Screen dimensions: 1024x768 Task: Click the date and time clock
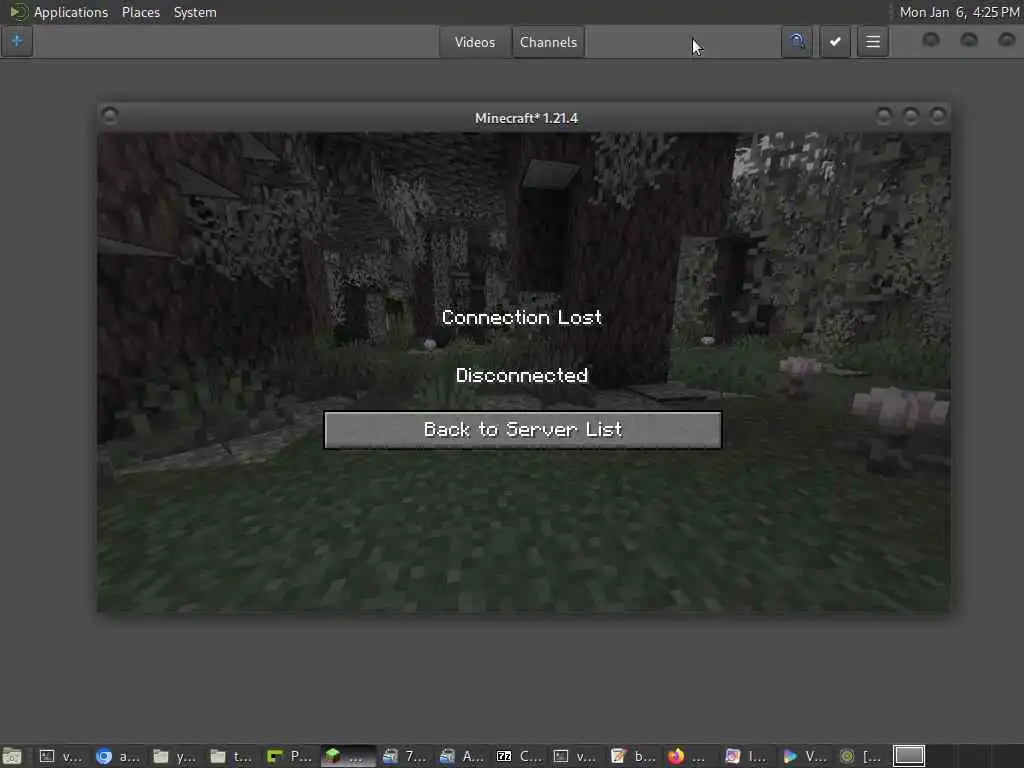[x=959, y=12]
